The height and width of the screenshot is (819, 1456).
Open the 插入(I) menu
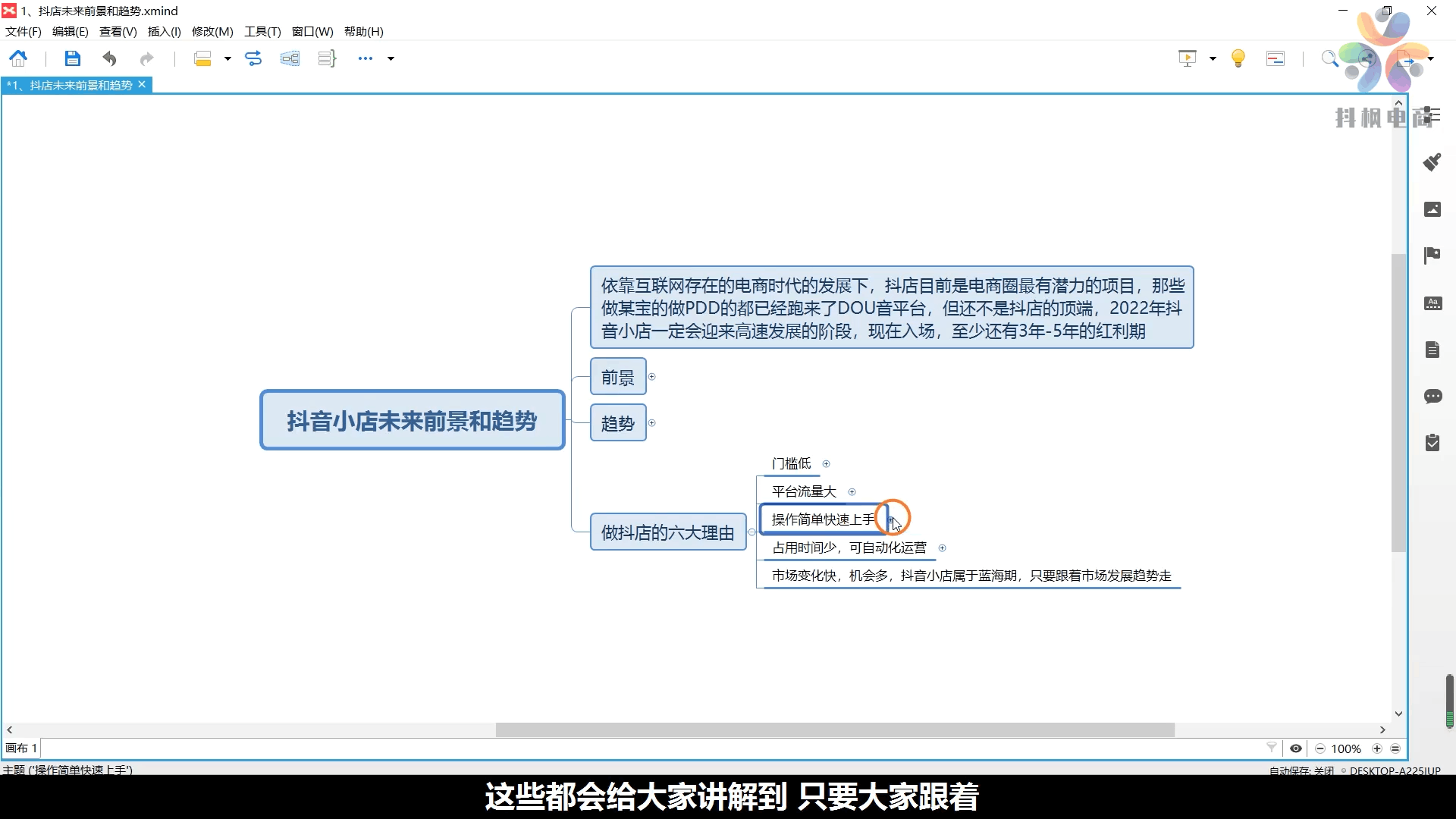coord(165,31)
